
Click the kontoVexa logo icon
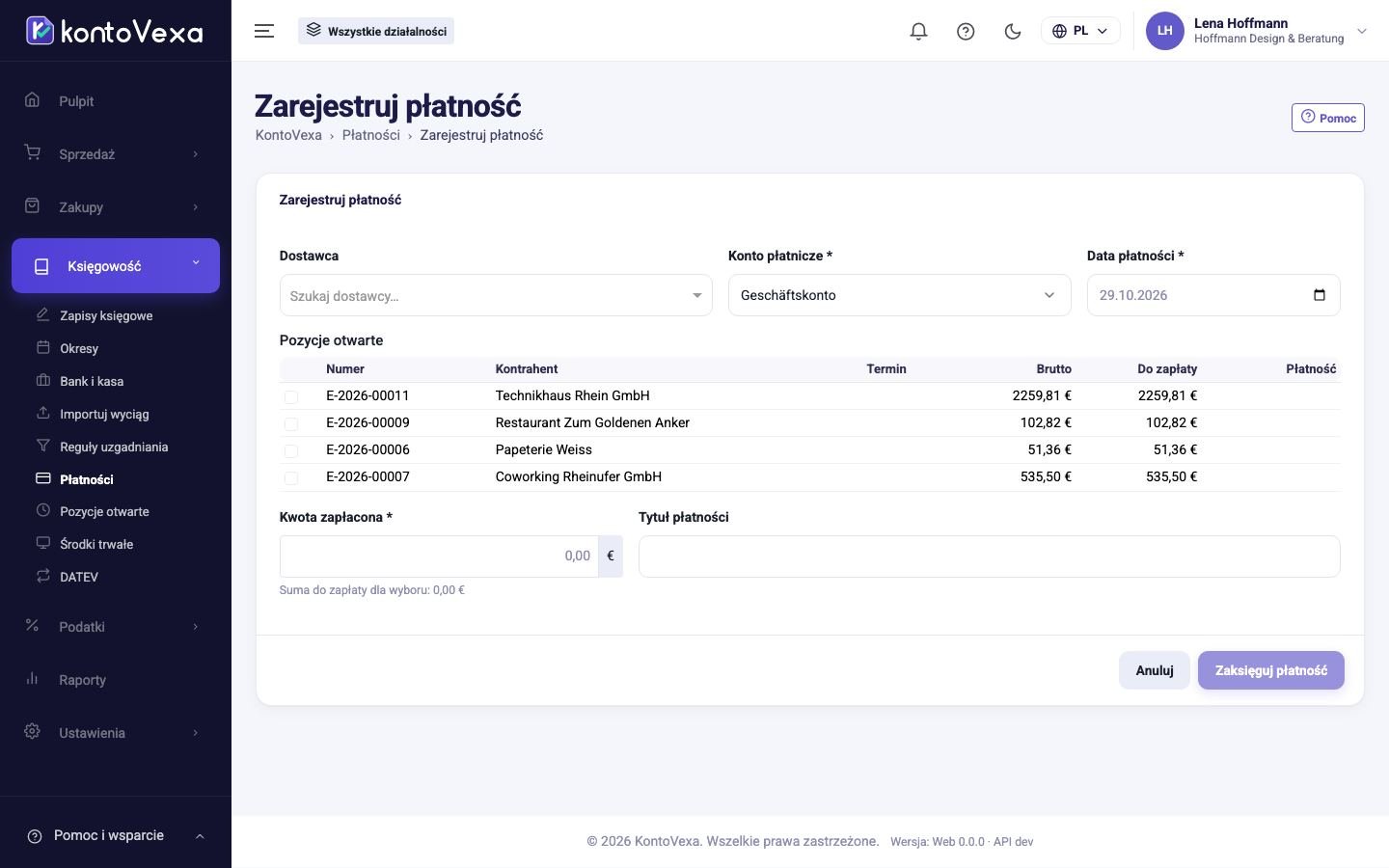[x=40, y=31]
